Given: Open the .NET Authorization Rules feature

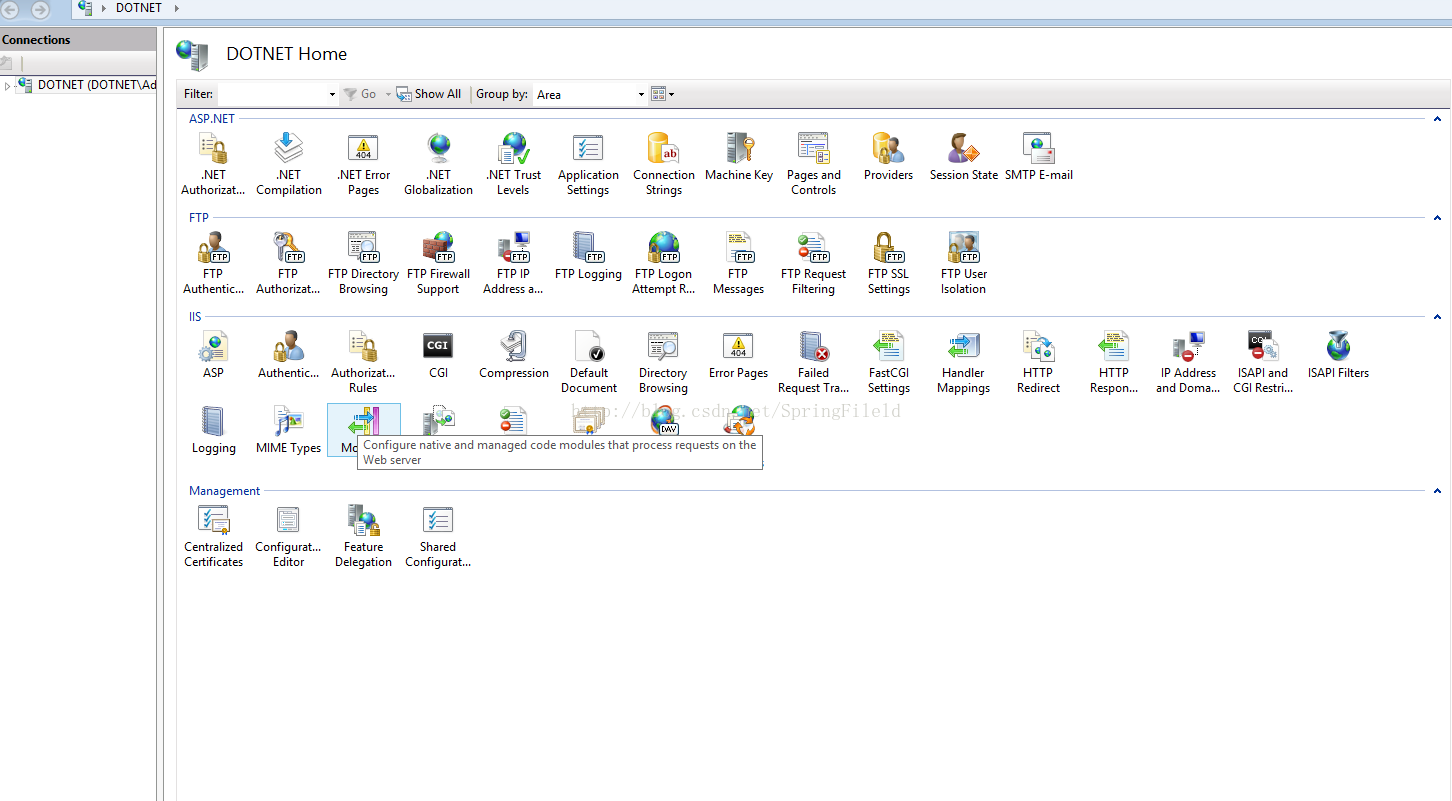Looking at the screenshot, I should coord(213,165).
